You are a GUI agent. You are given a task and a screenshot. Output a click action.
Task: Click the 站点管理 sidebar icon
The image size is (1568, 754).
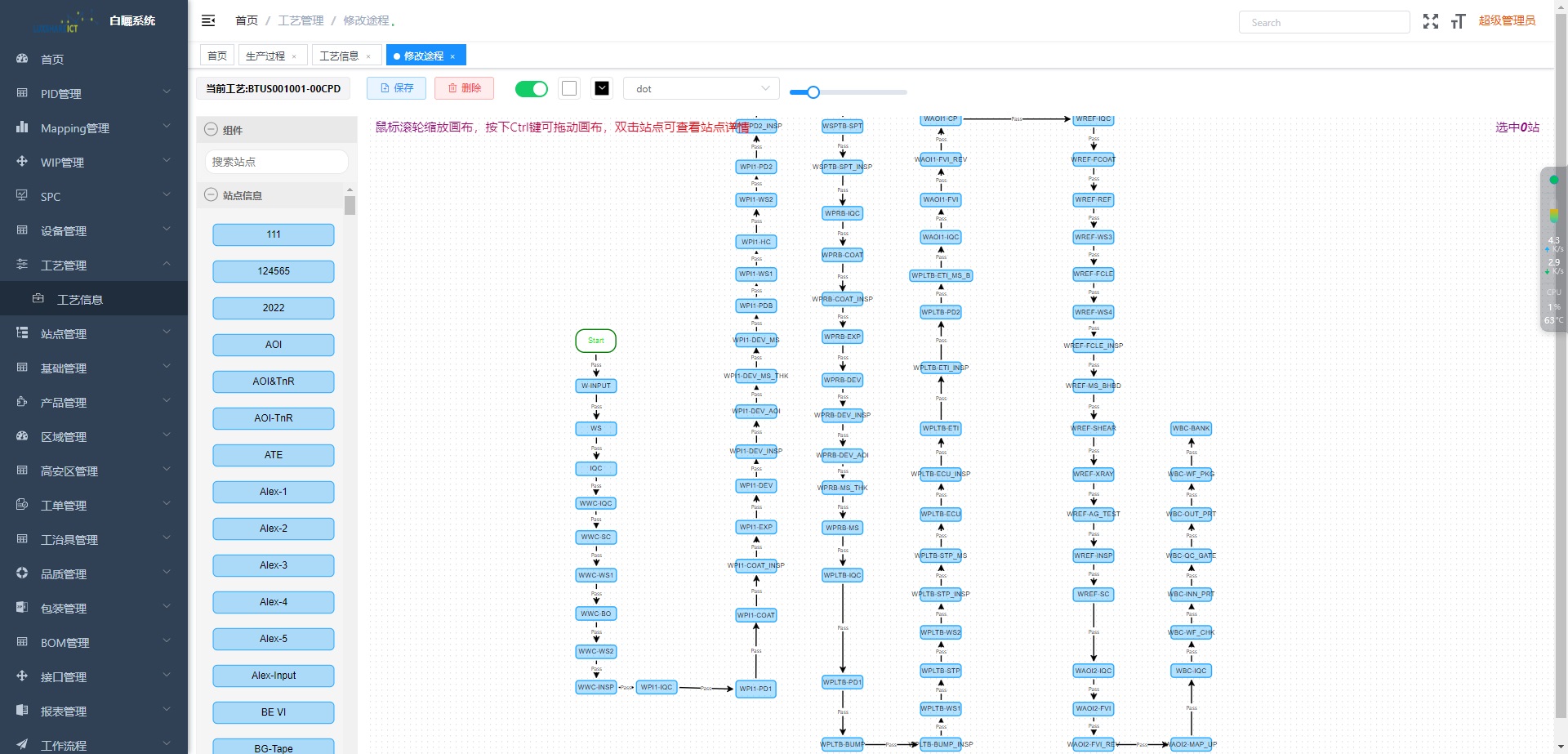22,333
